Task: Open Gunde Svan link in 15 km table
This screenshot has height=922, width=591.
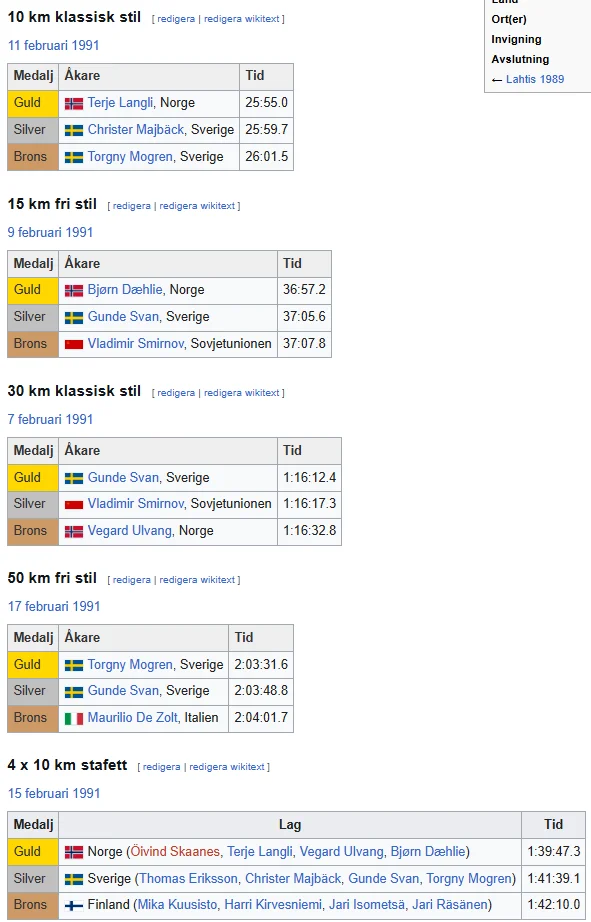Action: click(123, 316)
